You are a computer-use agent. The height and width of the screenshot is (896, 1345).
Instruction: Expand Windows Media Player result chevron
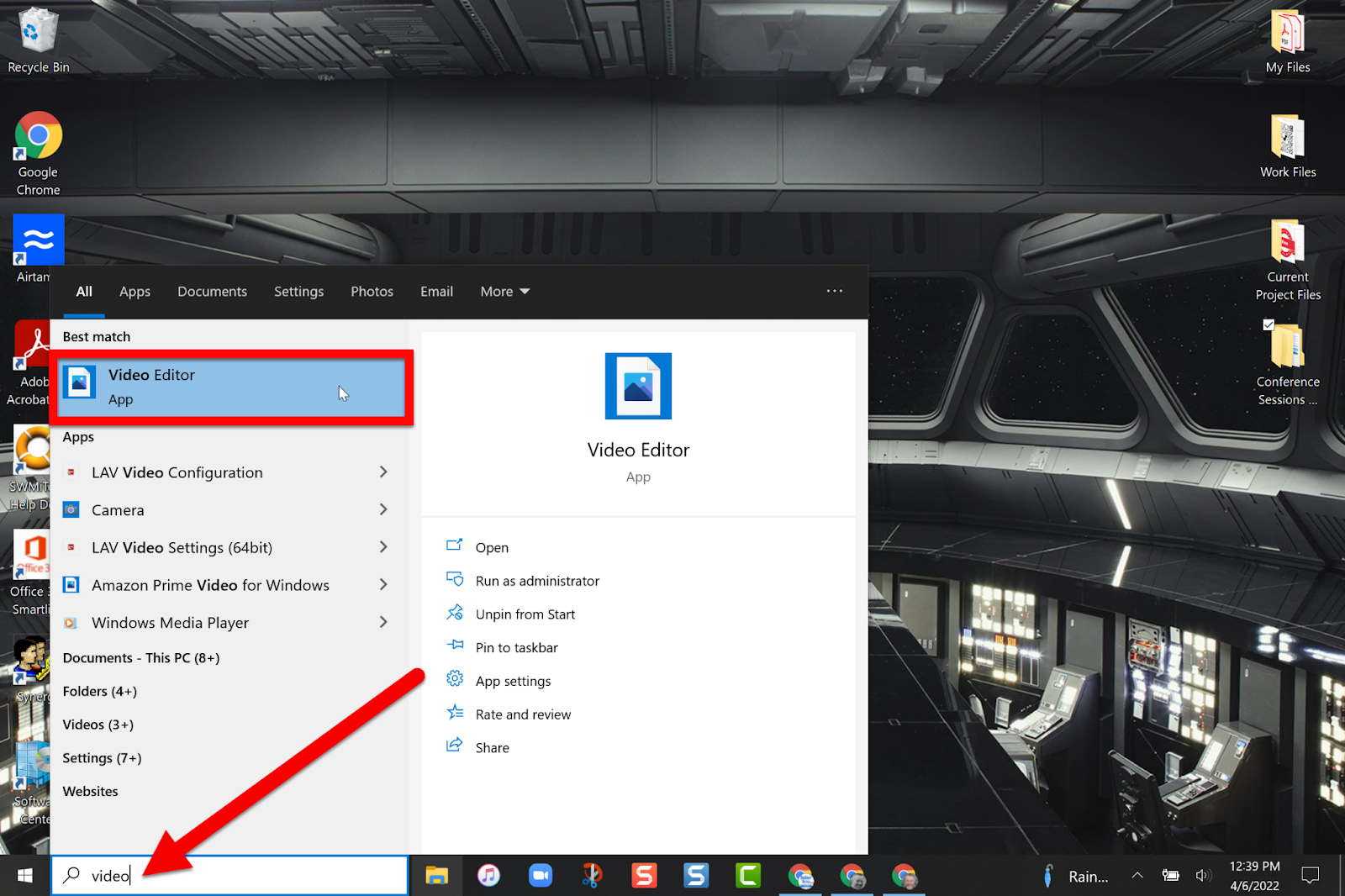click(x=383, y=622)
